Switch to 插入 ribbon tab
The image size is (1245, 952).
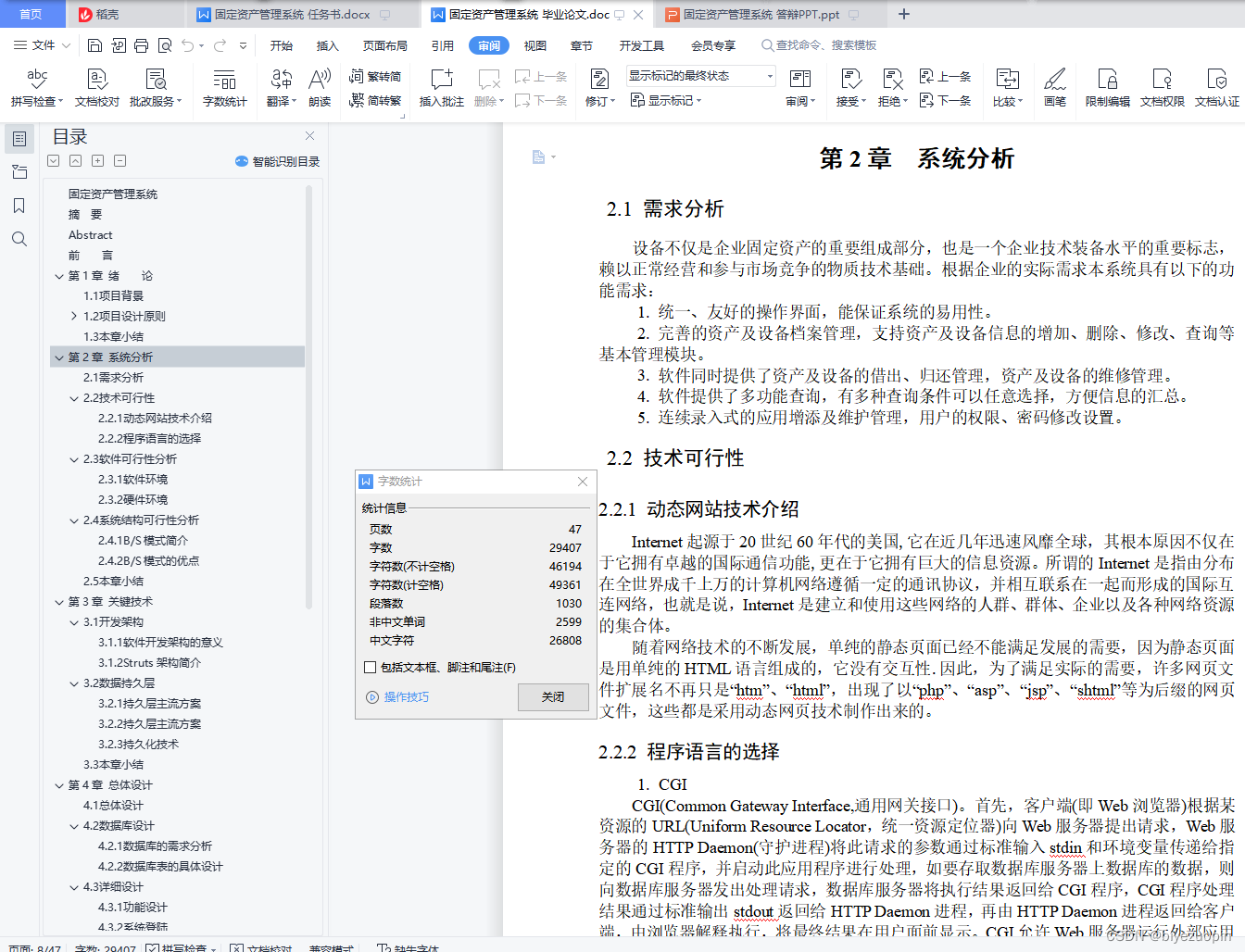point(328,45)
